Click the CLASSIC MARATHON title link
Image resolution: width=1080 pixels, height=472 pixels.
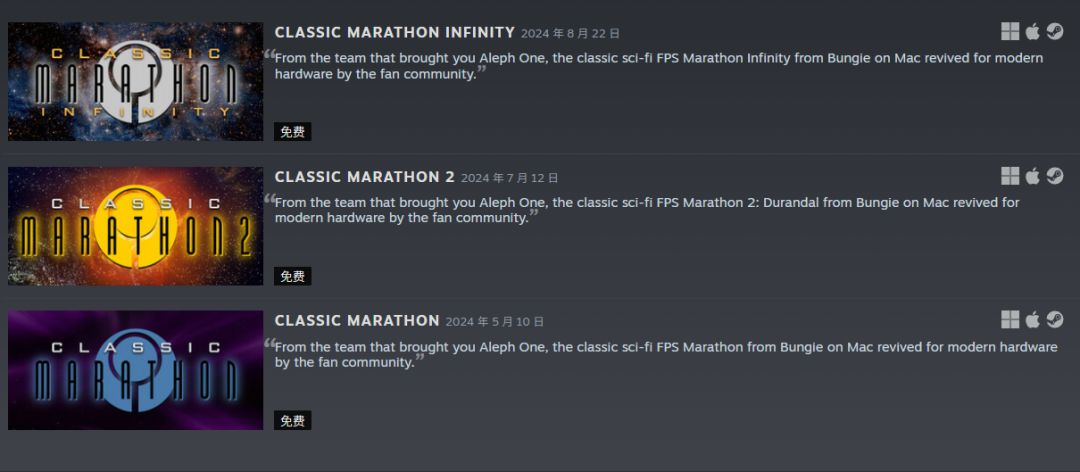(x=357, y=321)
